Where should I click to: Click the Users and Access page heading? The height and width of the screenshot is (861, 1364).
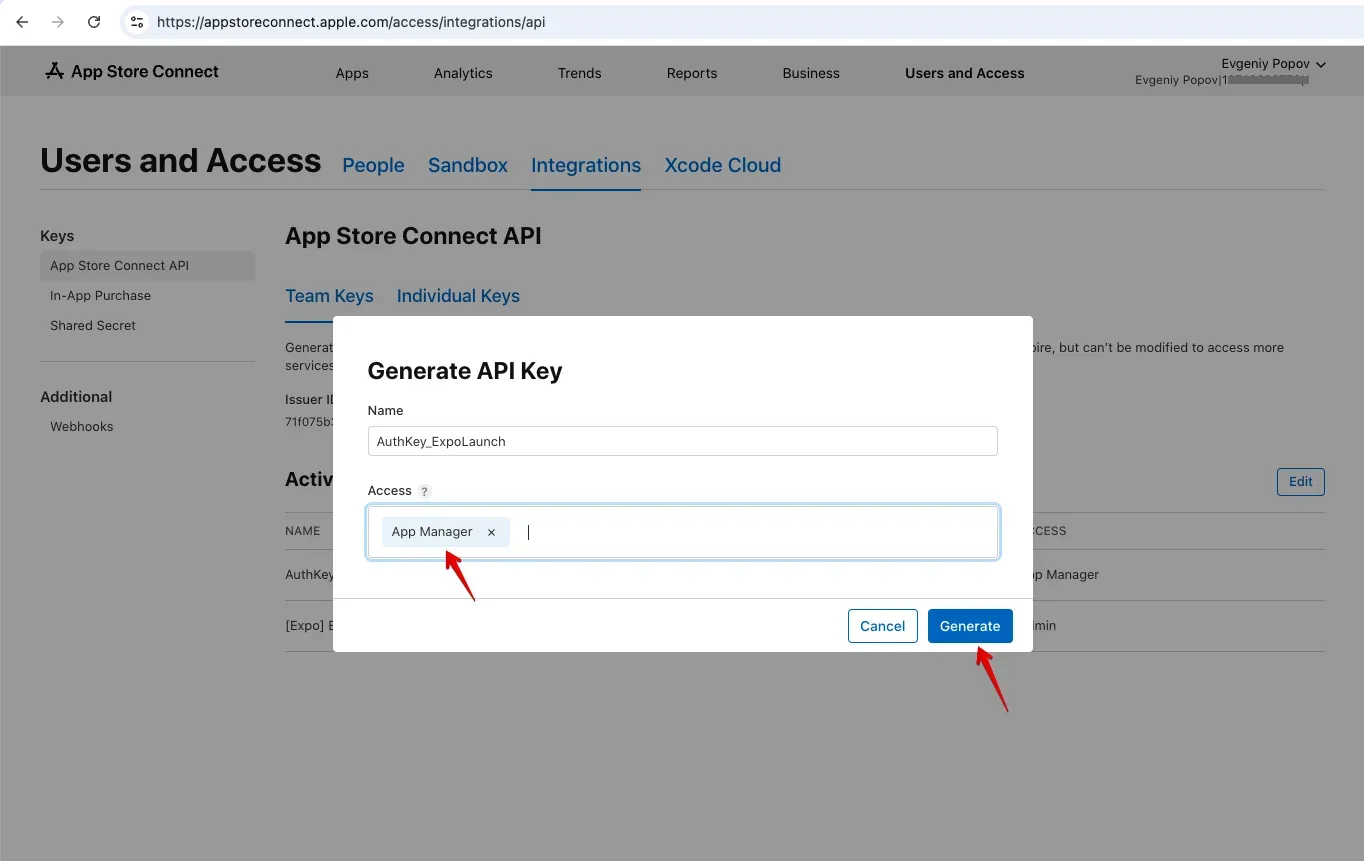pos(181,161)
